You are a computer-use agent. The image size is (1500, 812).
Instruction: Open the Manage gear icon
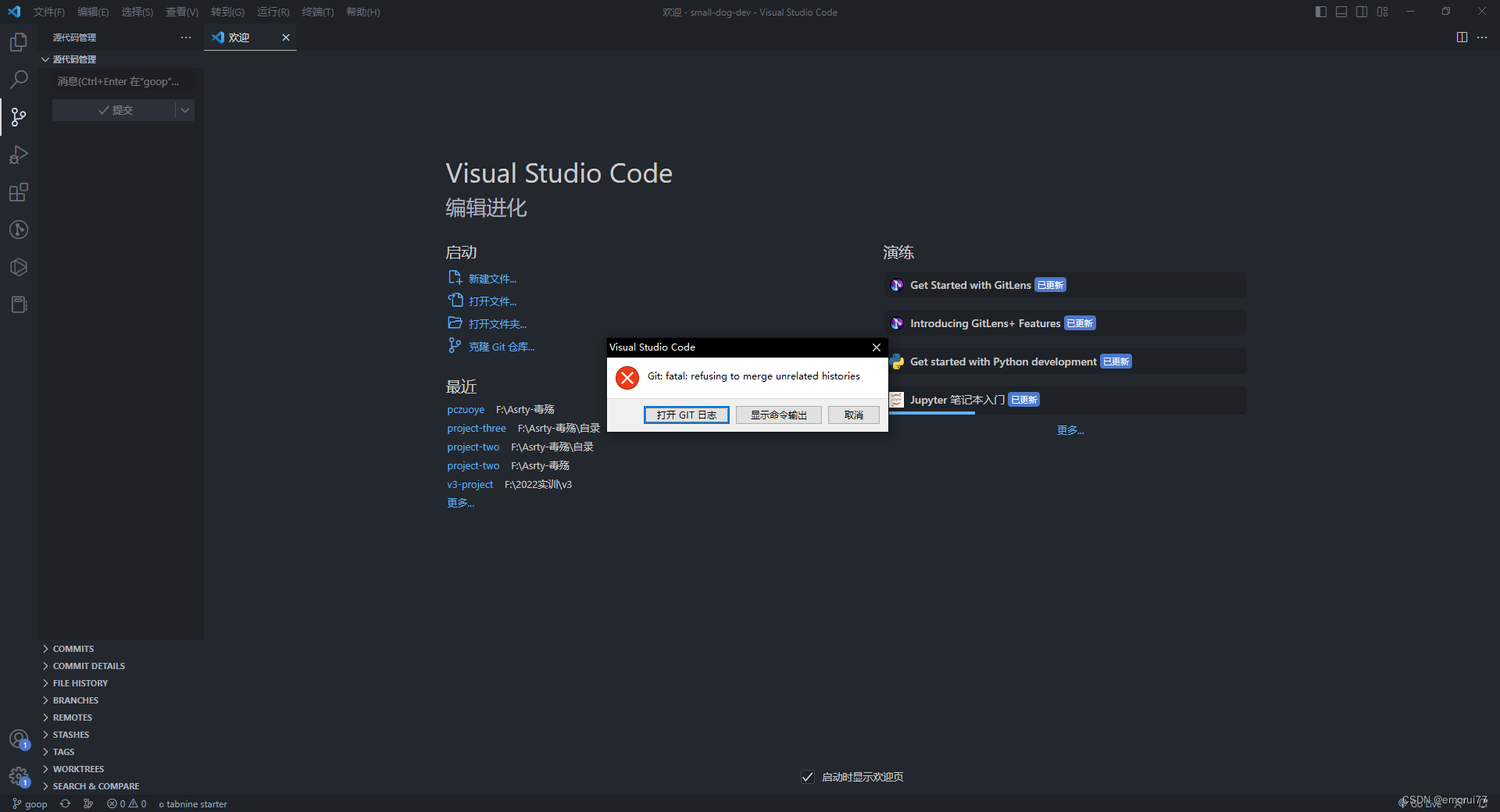pos(19,776)
